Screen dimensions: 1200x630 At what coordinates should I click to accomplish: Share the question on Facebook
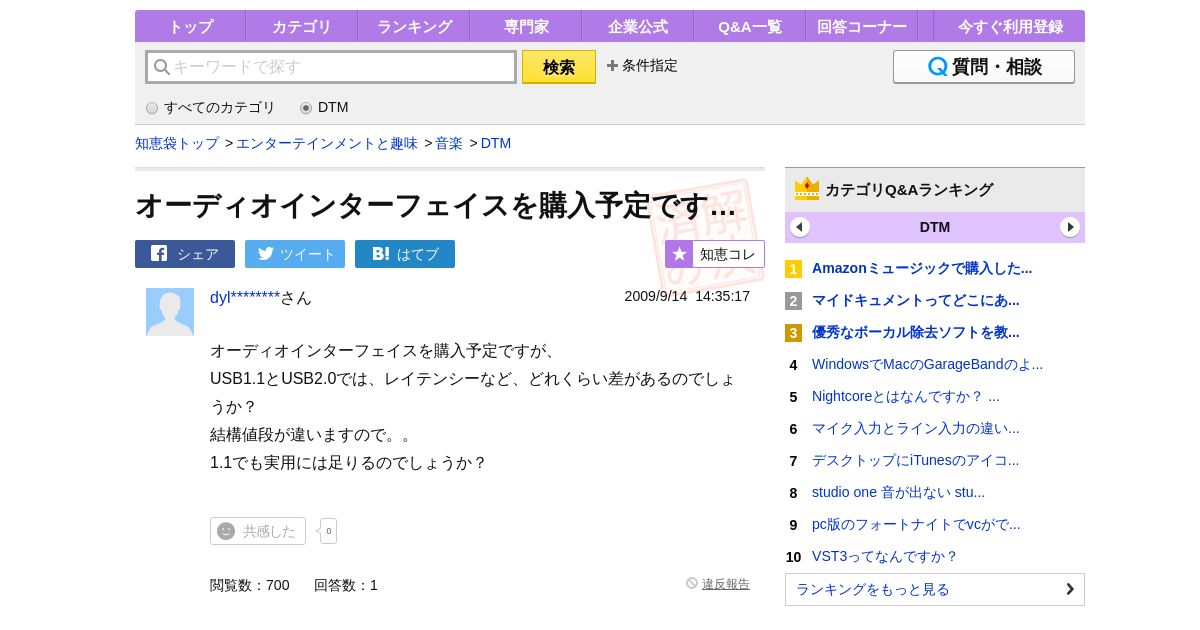click(185, 254)
